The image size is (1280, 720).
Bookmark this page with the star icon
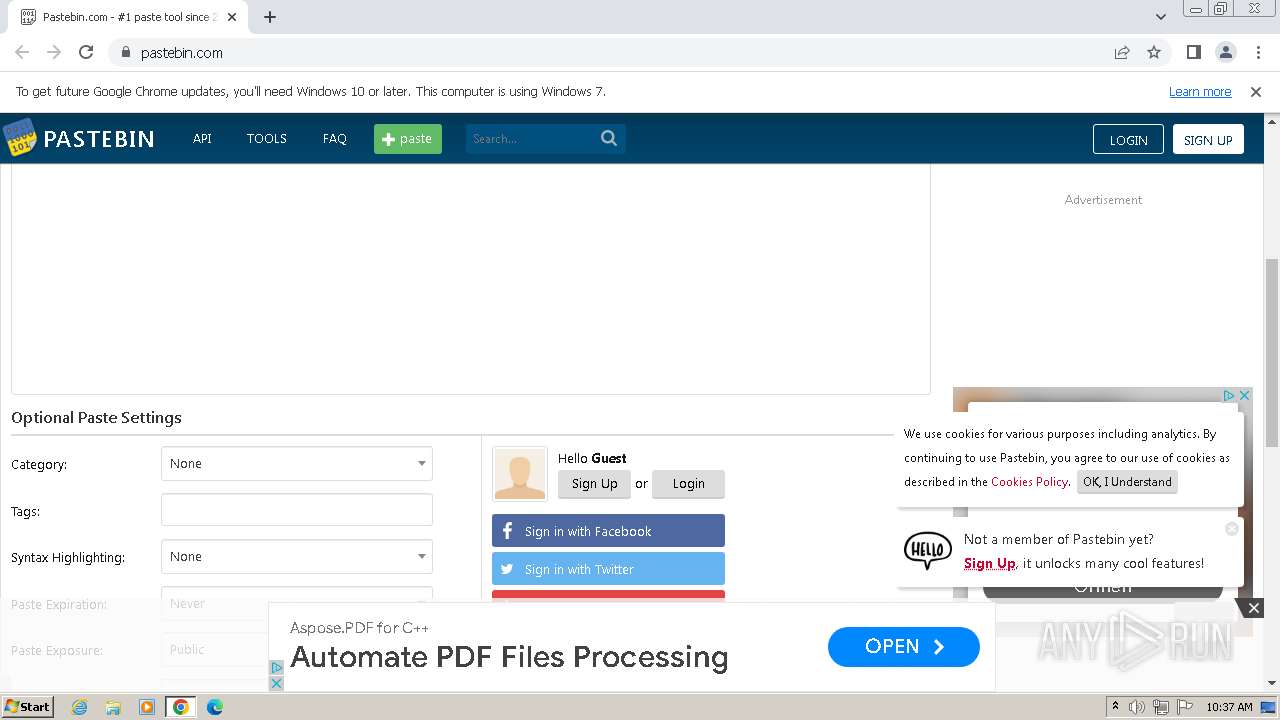point(1154,52)
